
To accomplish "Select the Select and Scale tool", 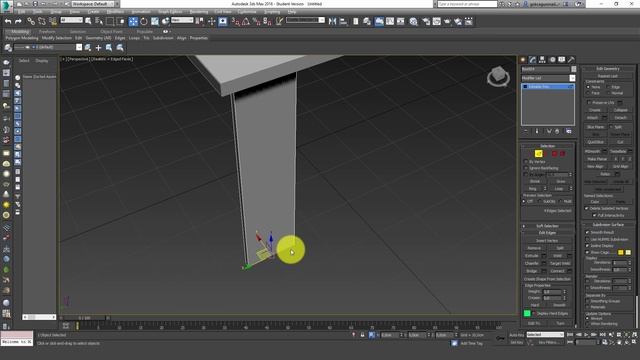I will 155,21.
